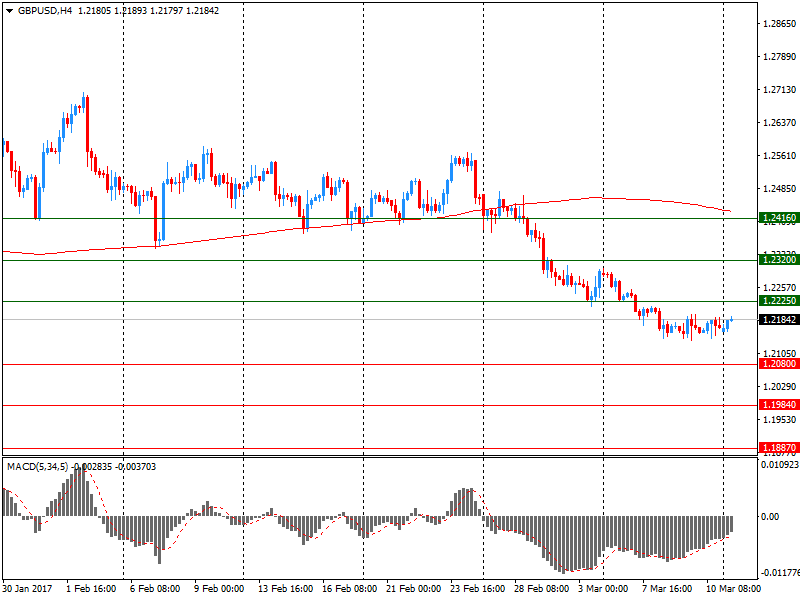The height and width of the screenshot is (600, 800).
Task: Click the 23 Feb 16:00 time label
Action: click(x=478, y=589)
